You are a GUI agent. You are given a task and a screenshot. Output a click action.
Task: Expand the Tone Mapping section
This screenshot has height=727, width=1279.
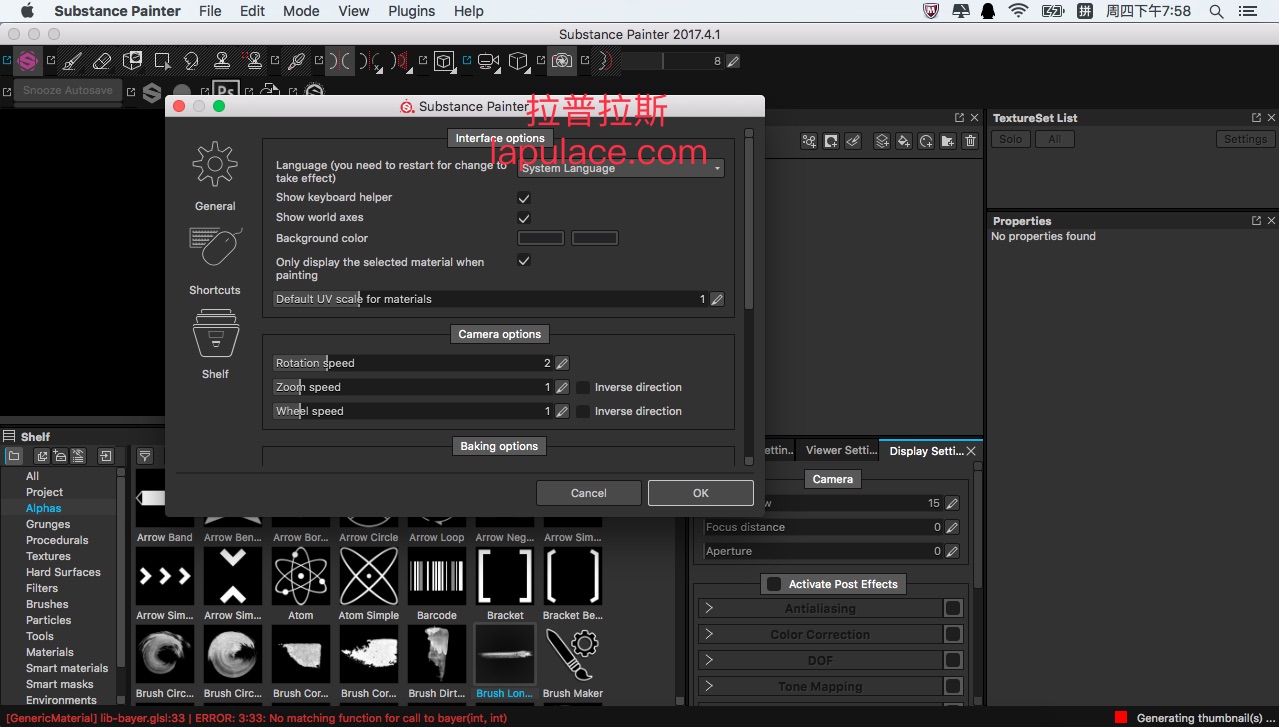(x=708, y=686)
